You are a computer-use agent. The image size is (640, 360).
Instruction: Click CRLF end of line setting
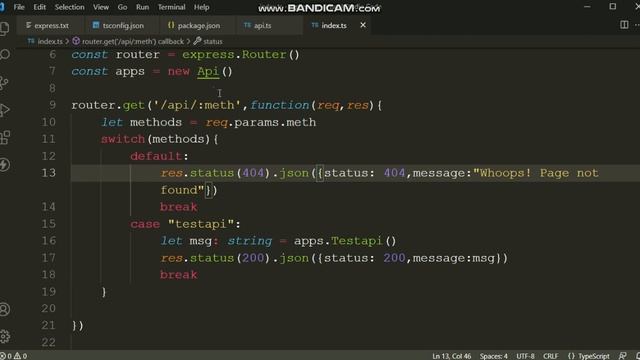pos(551,356)
